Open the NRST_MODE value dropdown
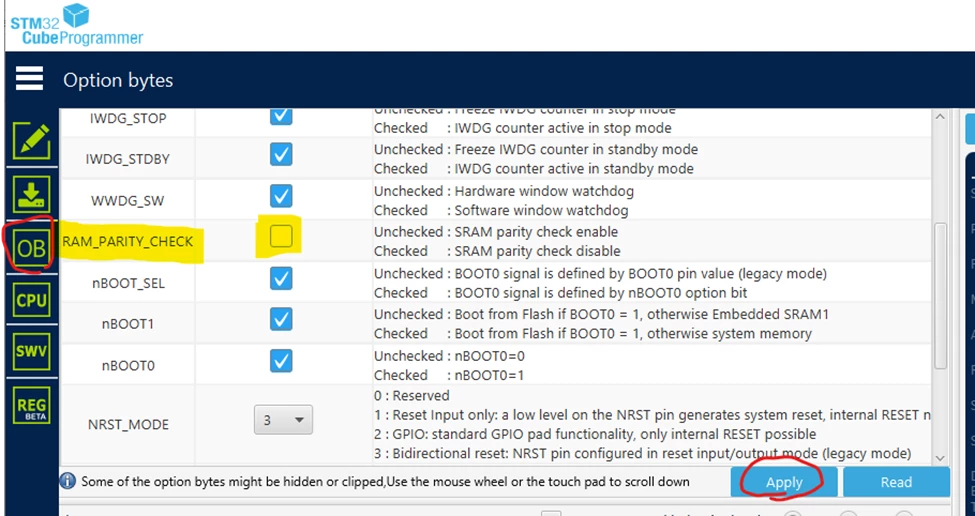Screen dimensions: 975x516 pos(284,420)
